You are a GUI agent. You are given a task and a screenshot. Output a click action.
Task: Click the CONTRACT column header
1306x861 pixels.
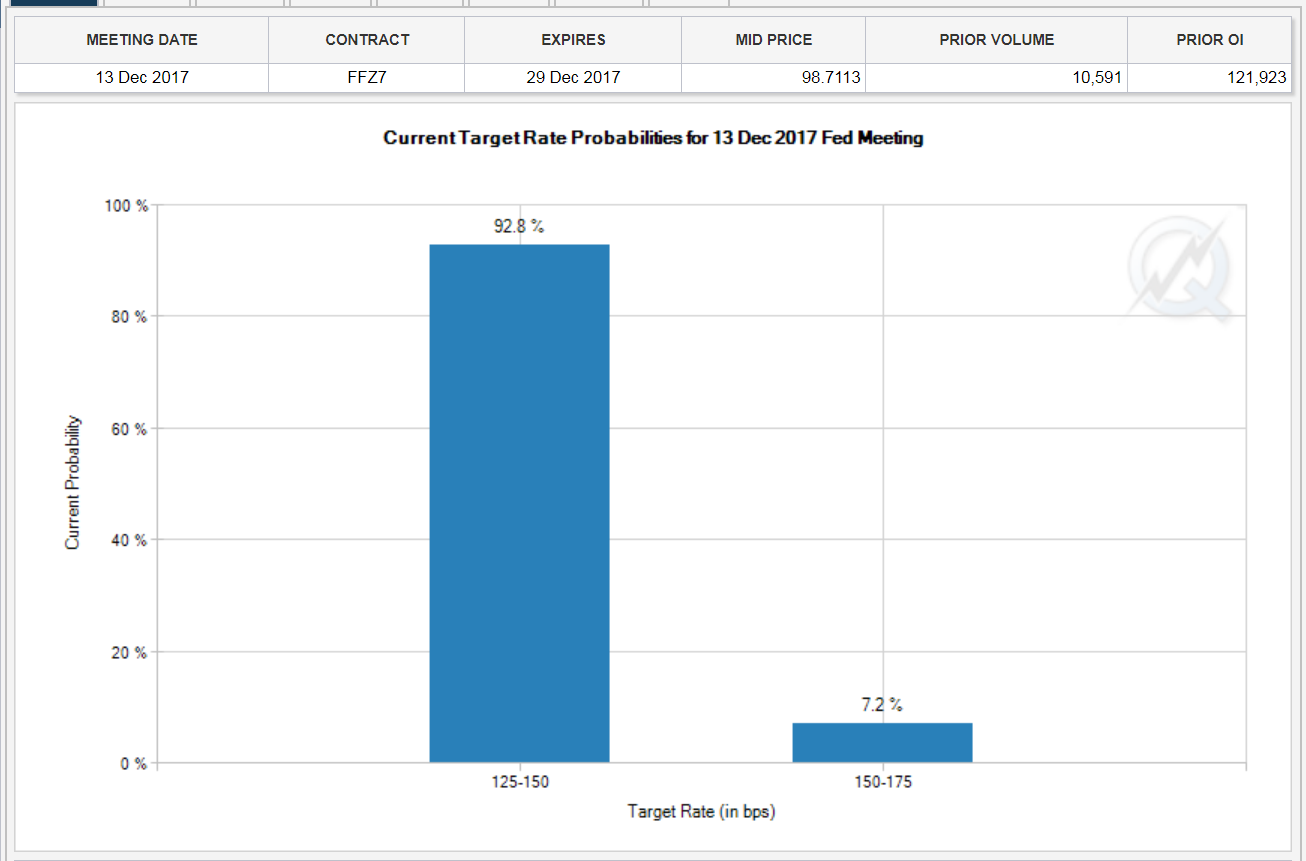click(x=367, y=40)
